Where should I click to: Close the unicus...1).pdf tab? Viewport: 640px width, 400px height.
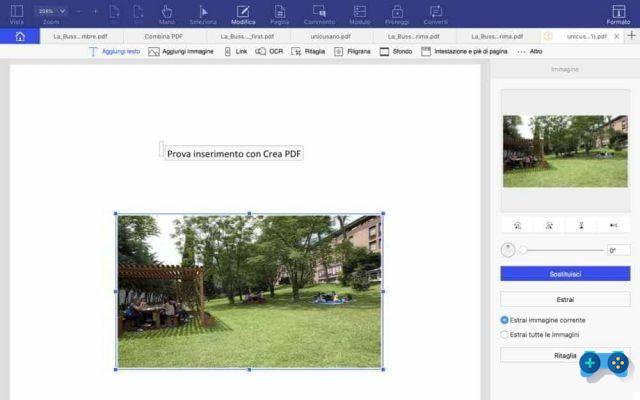[x=617, y=36]
